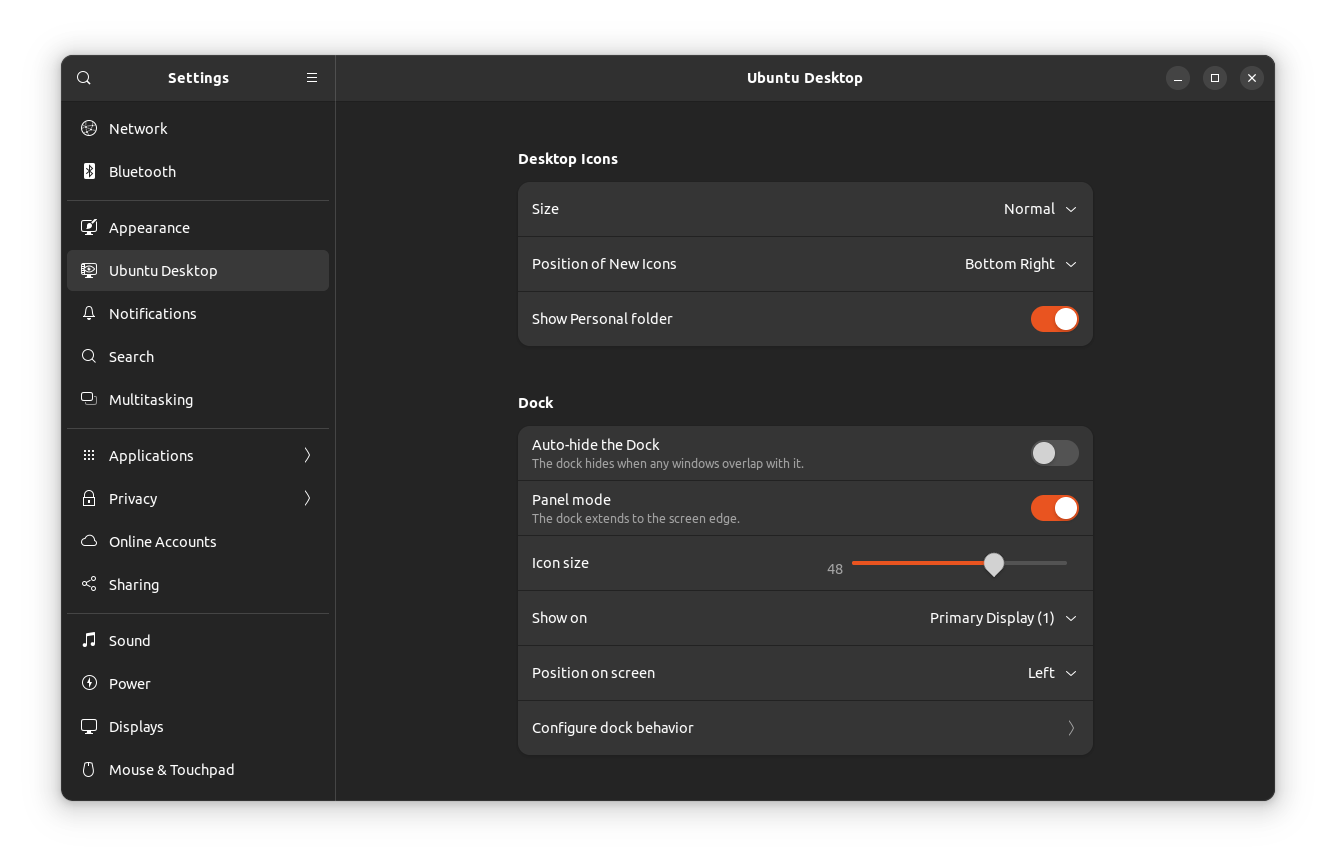This screenshot has width=1336, height=868.
Task: Click the Applications grid icon
Action: tap(89, 455)
